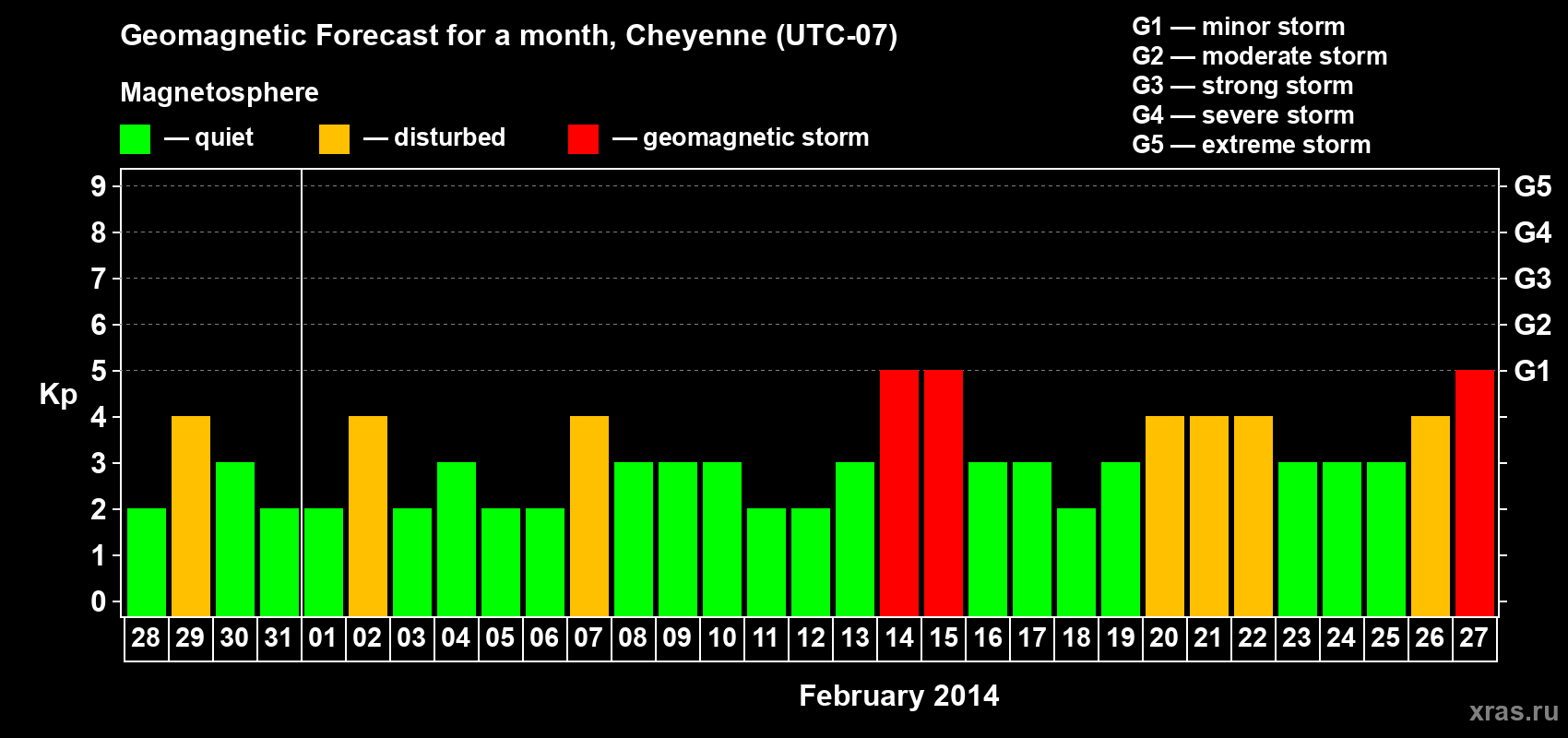
Task: Click the orange bar for day 29
Action: 191,517
